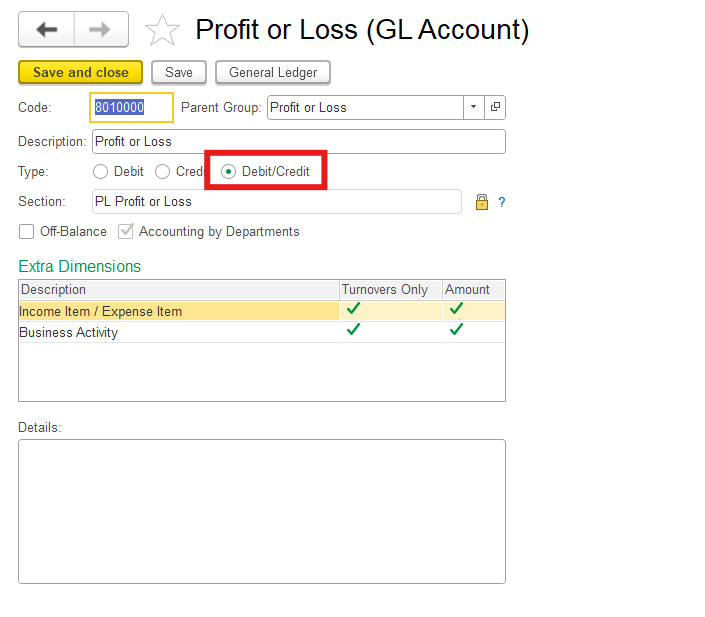Open help question mark next to Section

click(x=501, y=202)
